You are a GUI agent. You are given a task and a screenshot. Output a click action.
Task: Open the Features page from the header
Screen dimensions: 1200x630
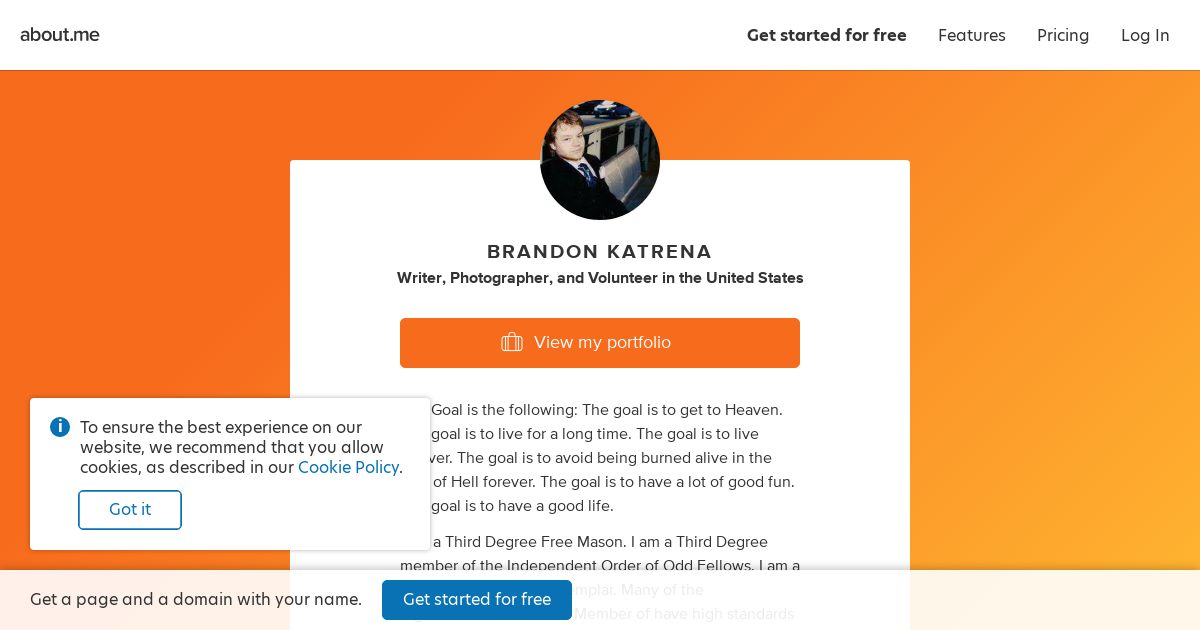coord(972,35)
